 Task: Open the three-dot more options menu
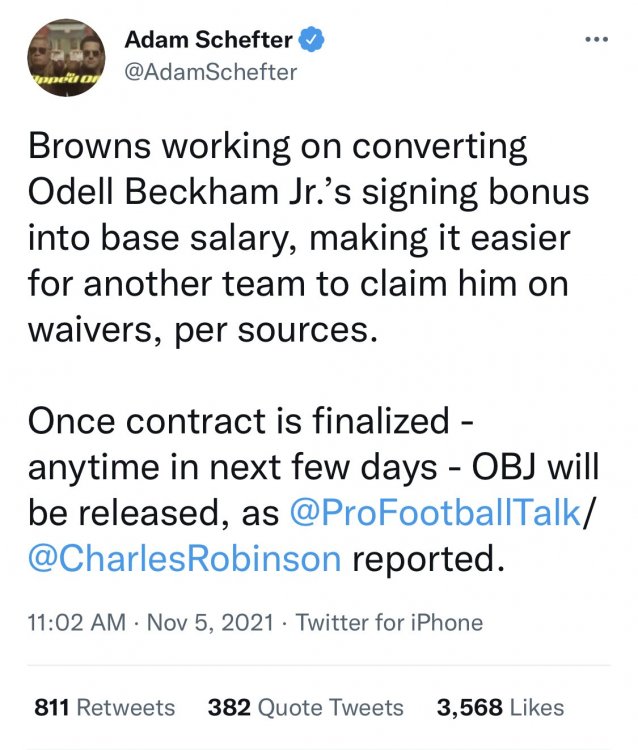point(597,40)
